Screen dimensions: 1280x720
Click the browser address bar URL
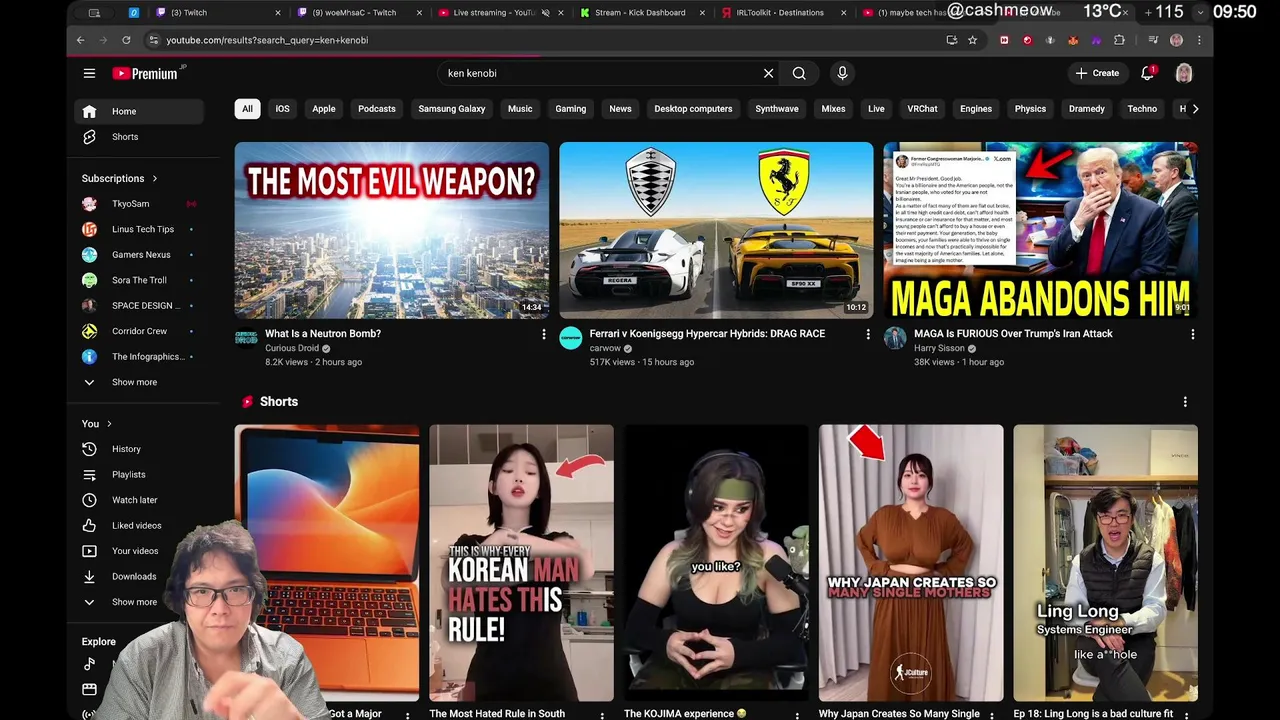click(x=267, y=40)
